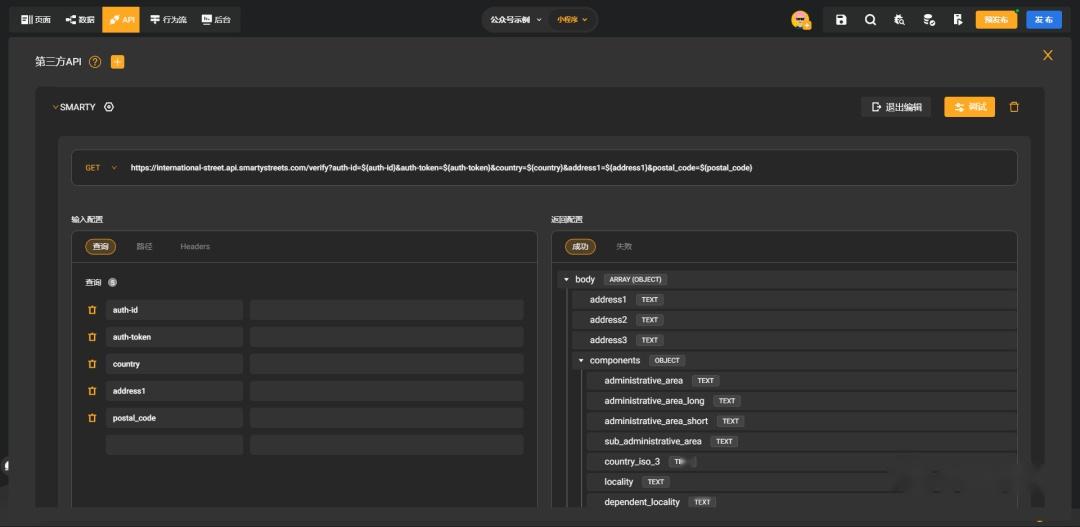Select the locality row

pyautogui.click(x=802, y=482)
